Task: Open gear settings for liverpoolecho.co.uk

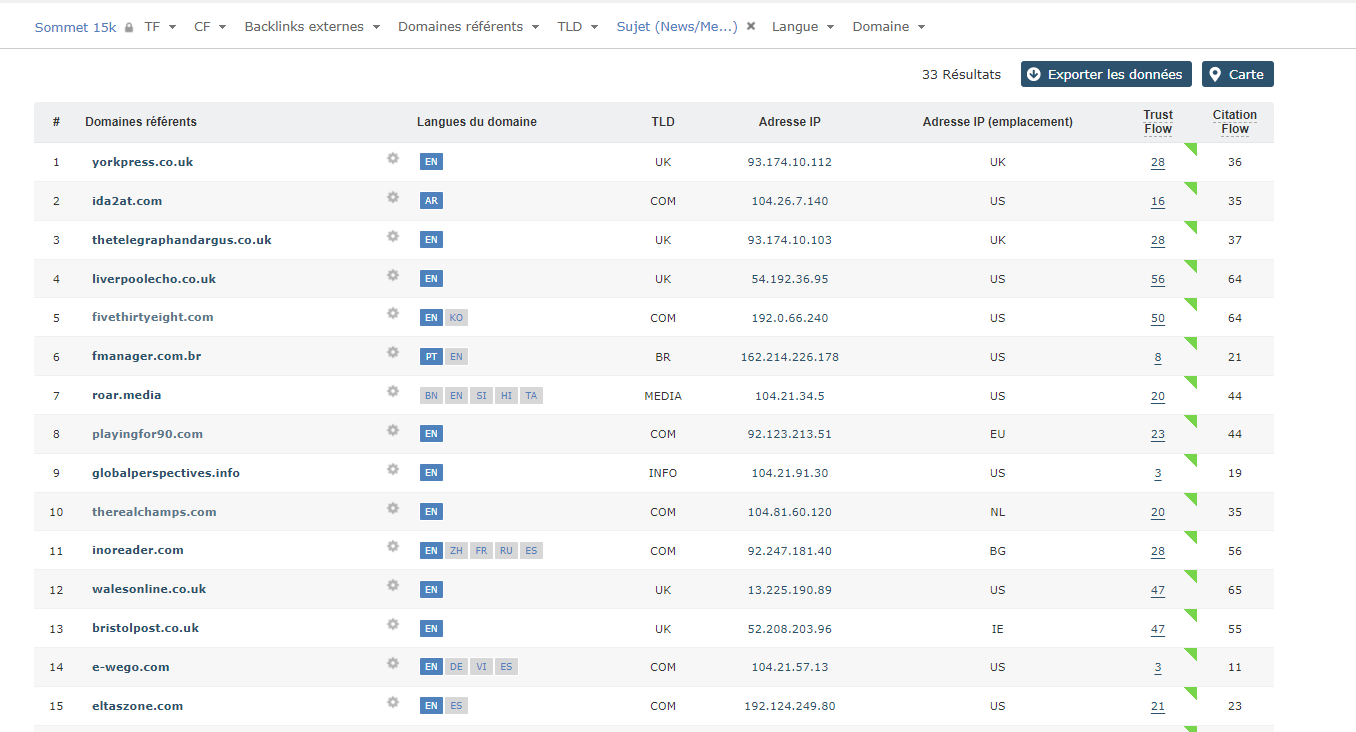Action: [393, 275]
